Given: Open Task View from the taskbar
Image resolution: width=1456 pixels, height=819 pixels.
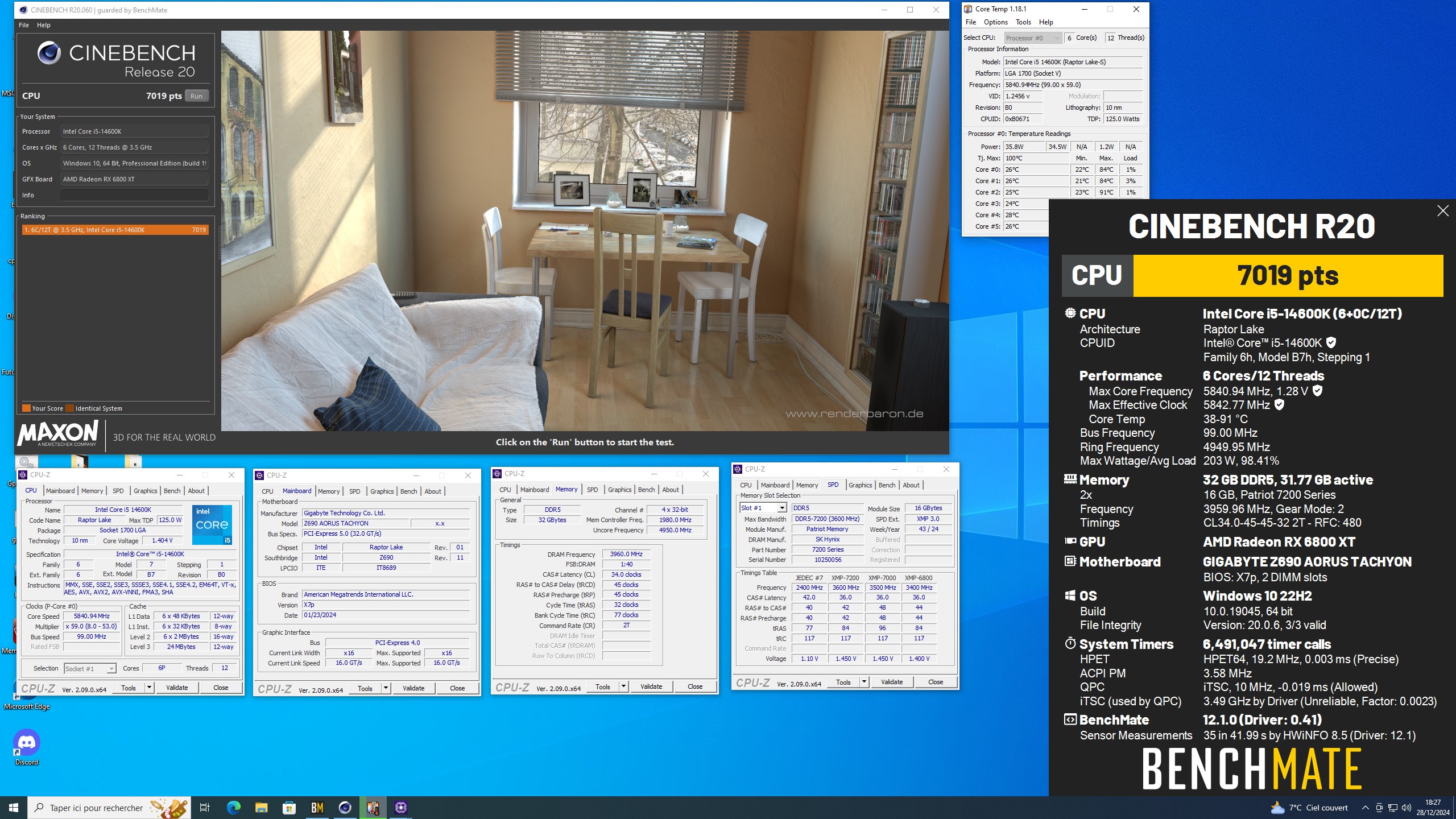Looking at the screenshot, I should pos(205,808).
